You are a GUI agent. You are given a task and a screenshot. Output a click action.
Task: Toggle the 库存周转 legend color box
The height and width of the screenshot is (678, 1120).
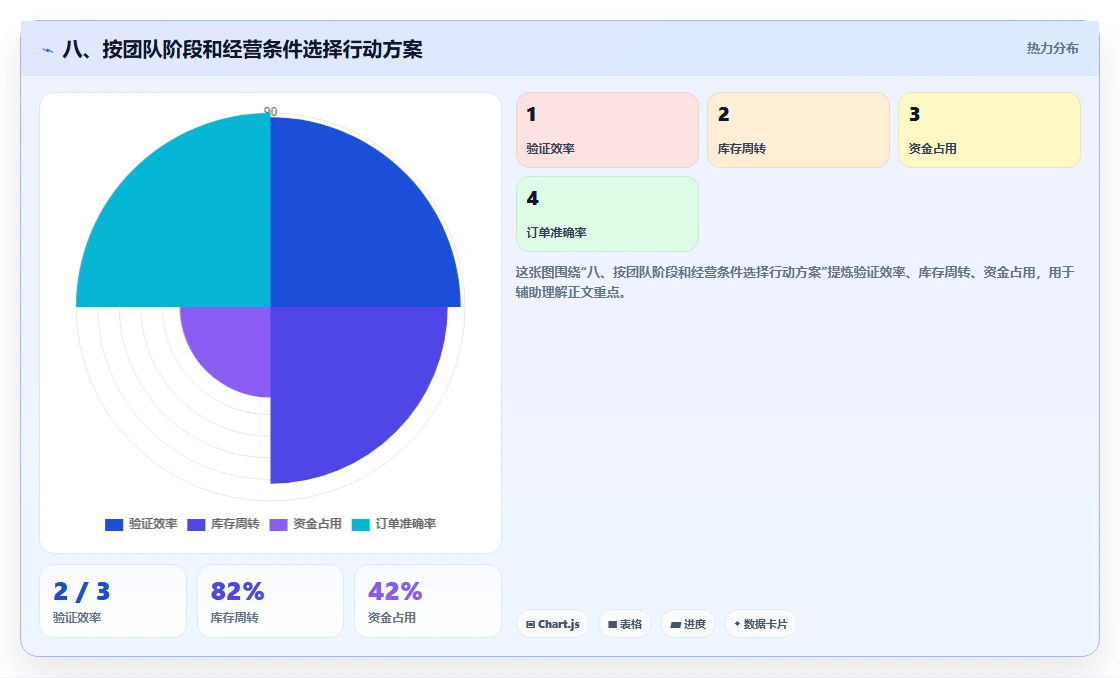pos(196,524)
